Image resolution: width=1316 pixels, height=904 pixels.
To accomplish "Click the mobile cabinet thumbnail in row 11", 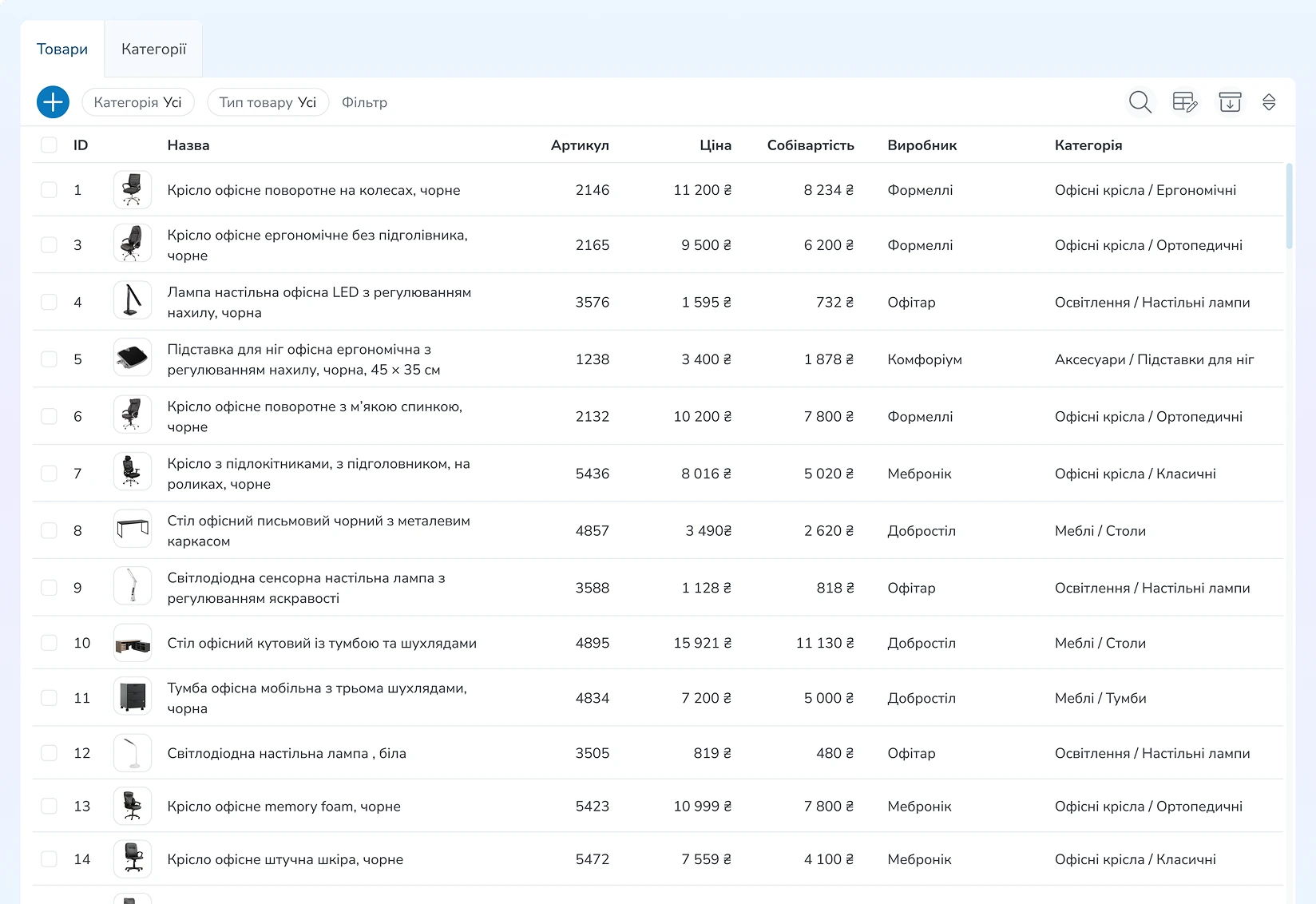I will point(133,696).
